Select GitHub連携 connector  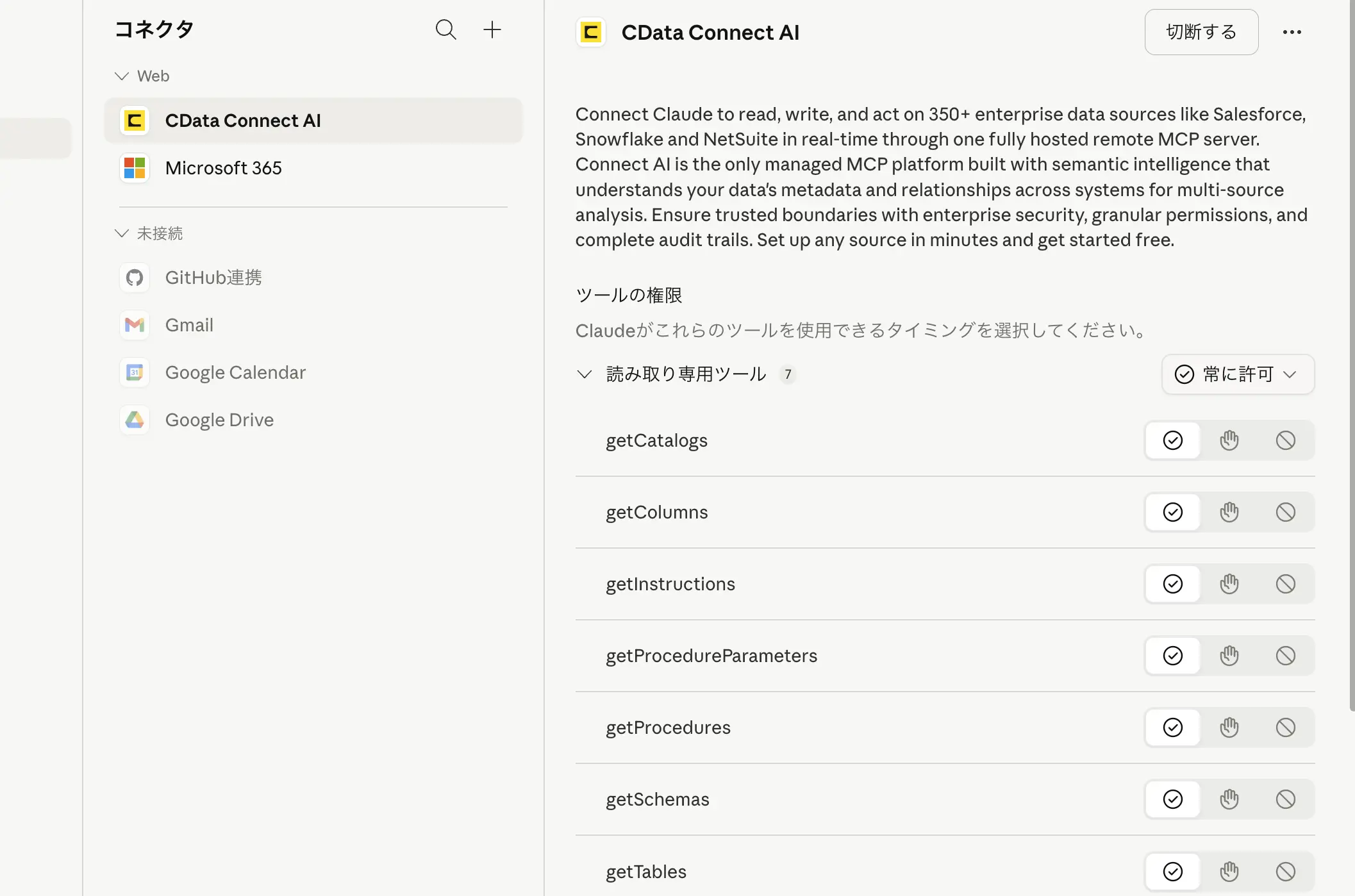(x=313, y=278)
